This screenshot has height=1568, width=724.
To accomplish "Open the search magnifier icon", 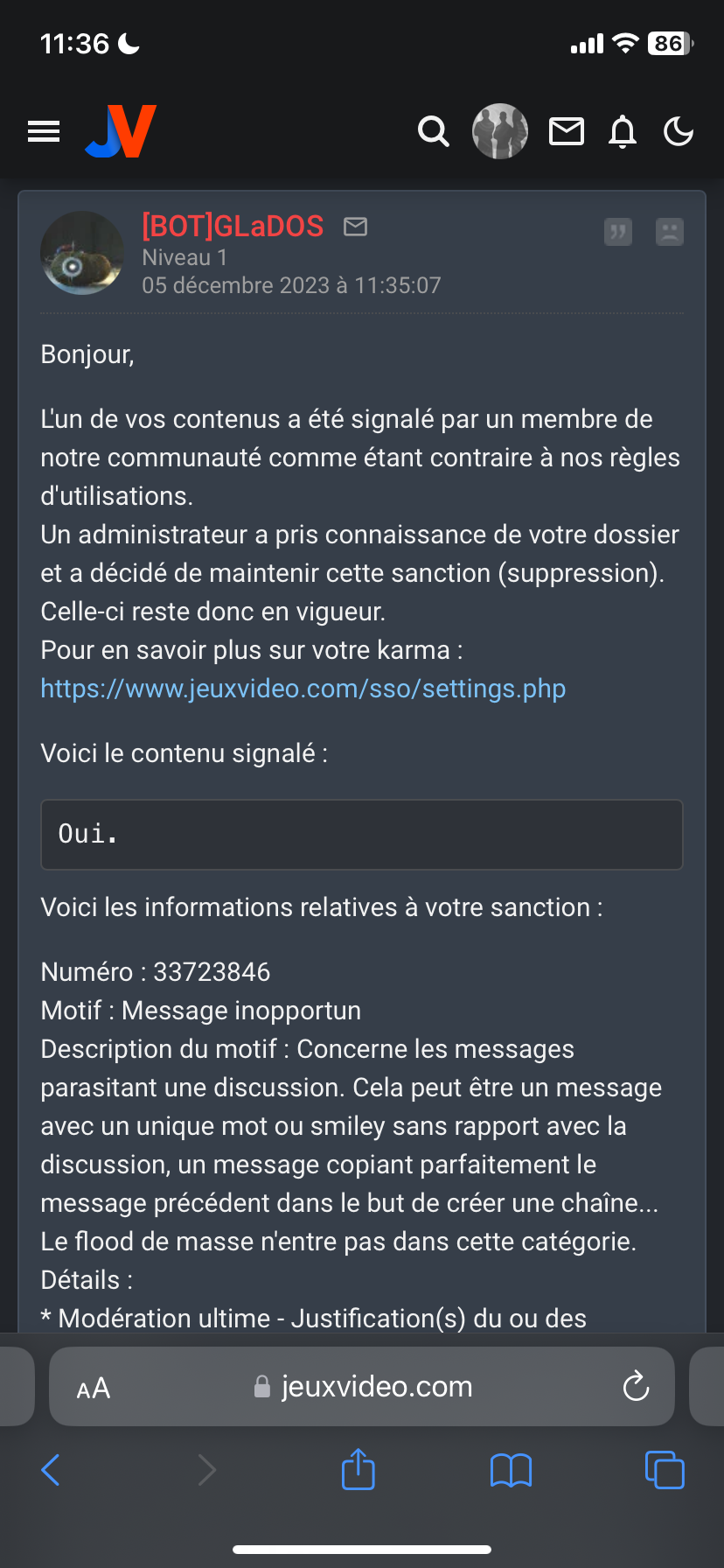I will [433, 131].
